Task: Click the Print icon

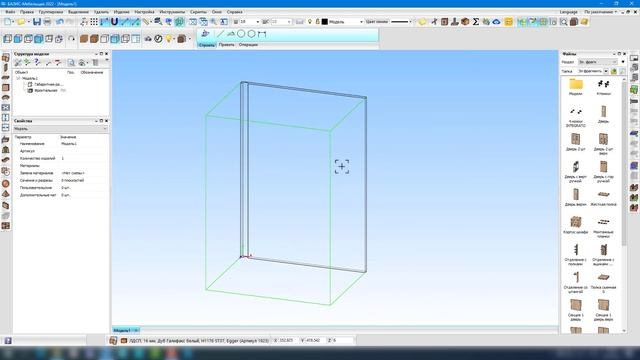Action: (47, 22)
